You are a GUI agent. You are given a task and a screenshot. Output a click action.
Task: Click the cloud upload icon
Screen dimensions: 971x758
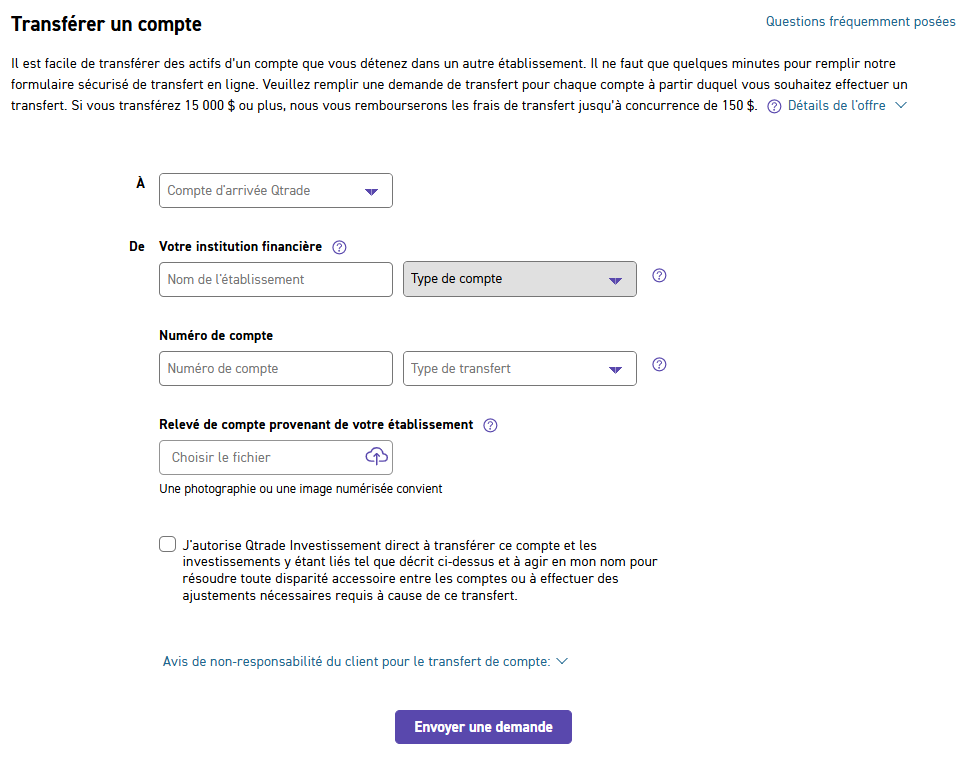(377, 457)
